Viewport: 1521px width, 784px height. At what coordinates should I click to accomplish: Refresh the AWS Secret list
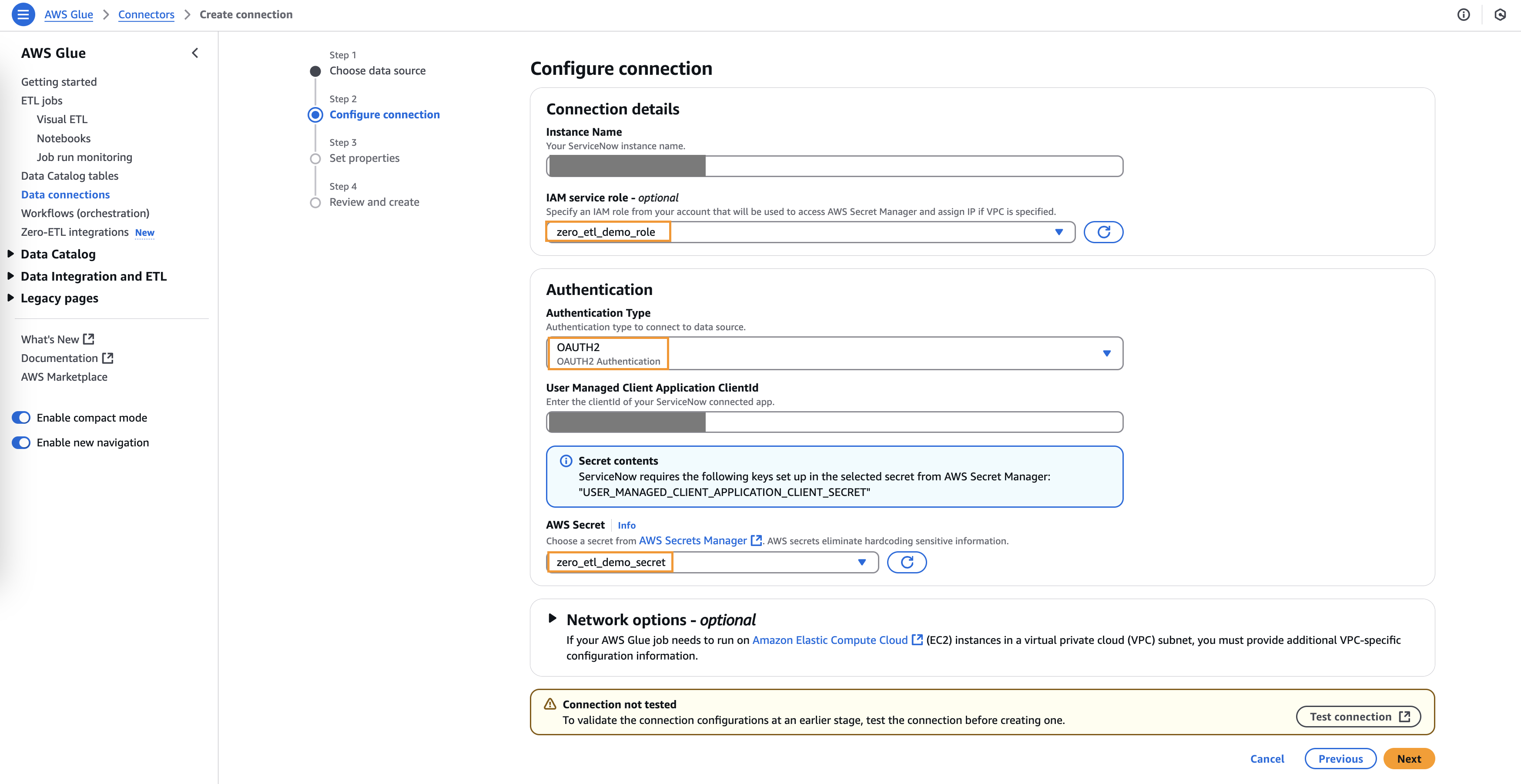[906, 562]
